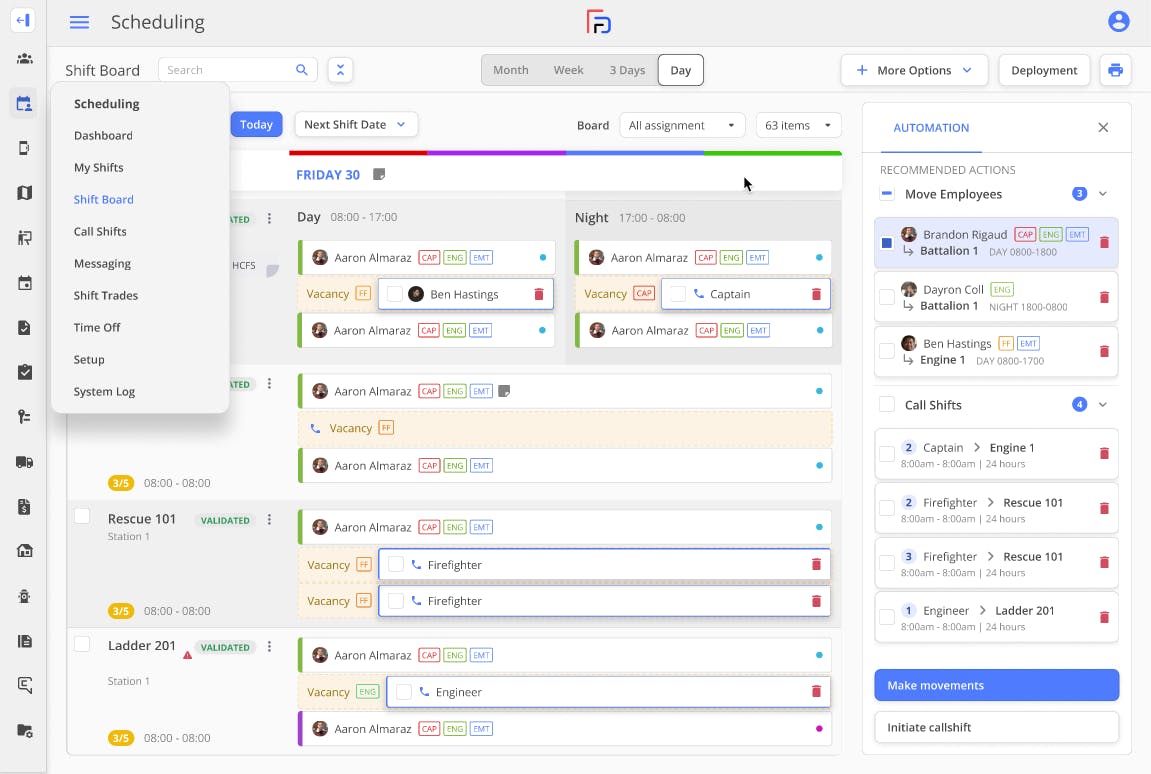Click the collapse rows icon beside the search bar

tap(340, 70)
